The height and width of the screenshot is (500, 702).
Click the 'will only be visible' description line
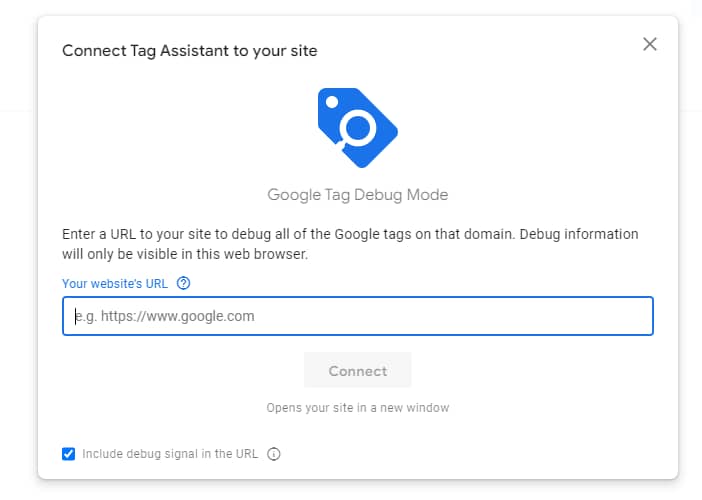pyautogui.click(x=185, y=254)
